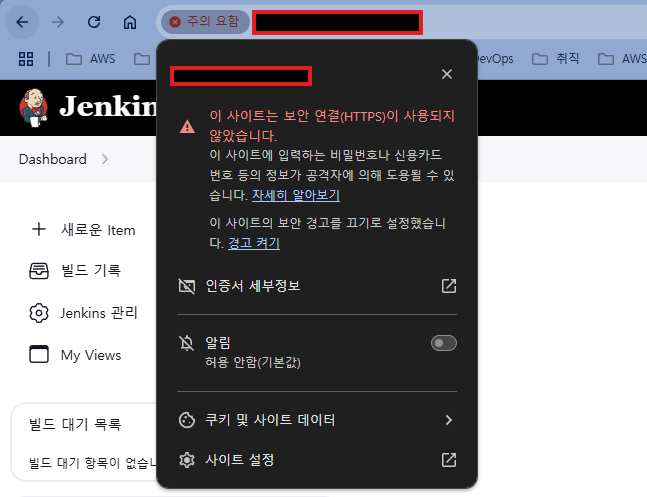The width and height of the screenshot is (647, 497).
Task: Click the browser forward arrow
Action: pos(58,22)
